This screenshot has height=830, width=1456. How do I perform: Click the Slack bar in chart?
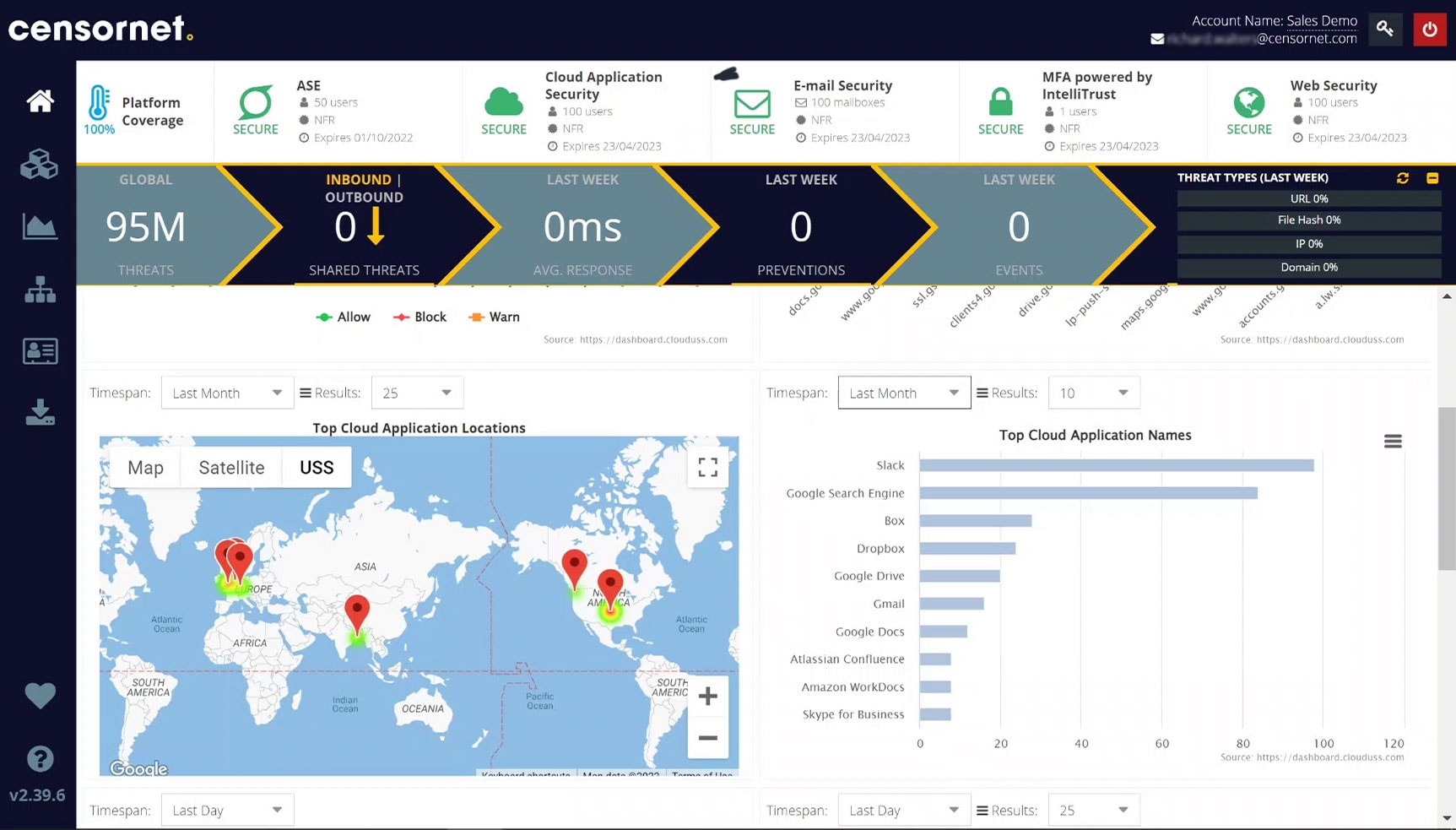1116,465
